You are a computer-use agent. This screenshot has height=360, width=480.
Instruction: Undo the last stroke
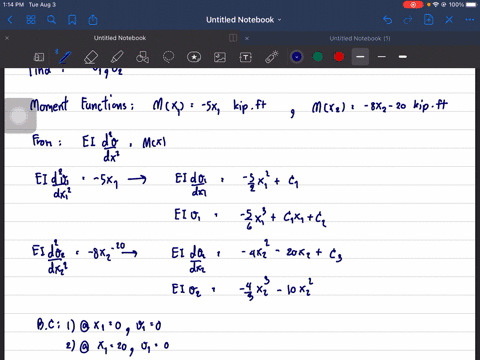387,20
